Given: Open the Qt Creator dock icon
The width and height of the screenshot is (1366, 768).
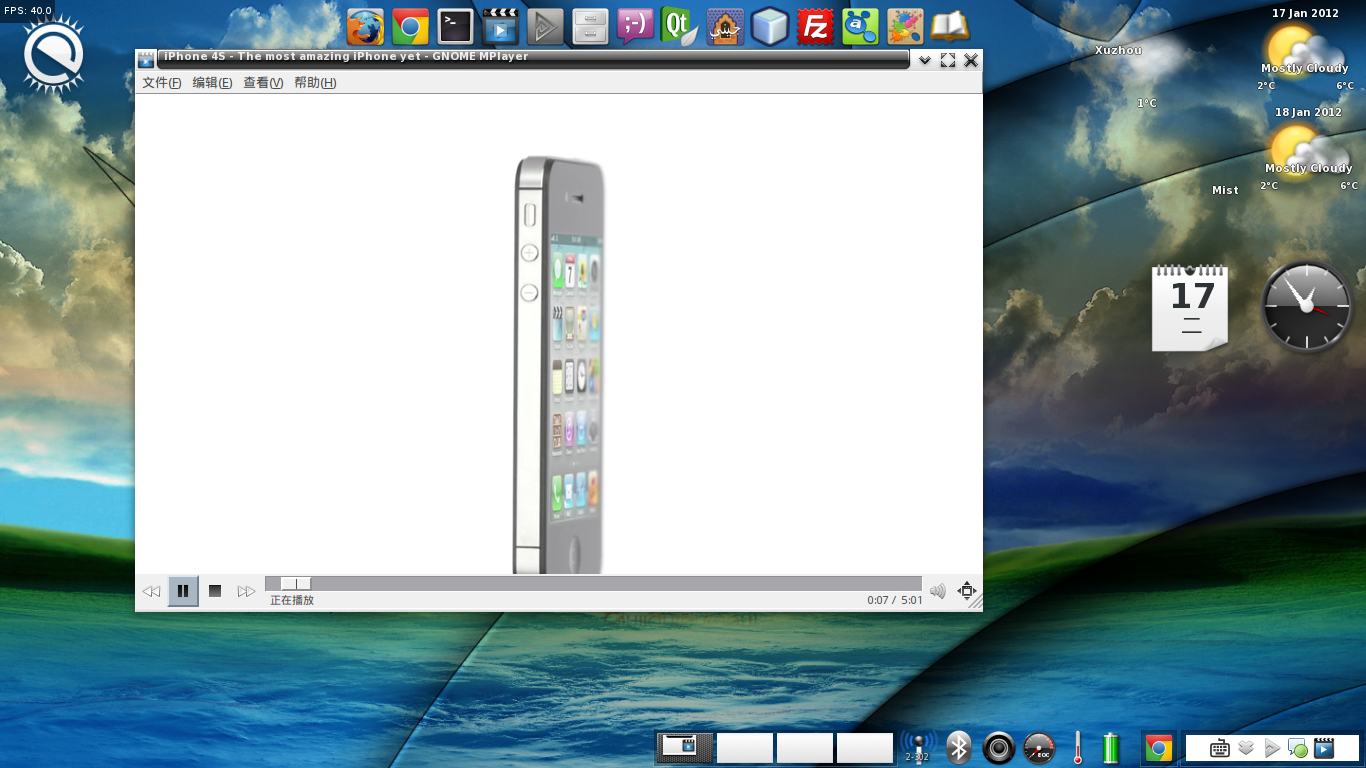Looking at the screenshot, I should (x=680, y=27).
